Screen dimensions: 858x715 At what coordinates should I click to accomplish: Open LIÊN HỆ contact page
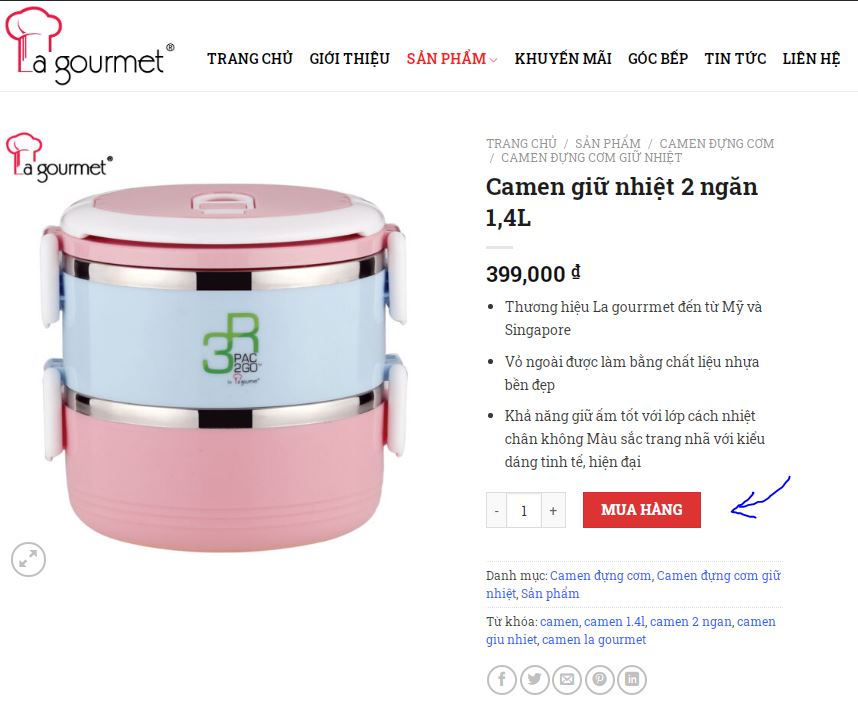coord(811,59)
